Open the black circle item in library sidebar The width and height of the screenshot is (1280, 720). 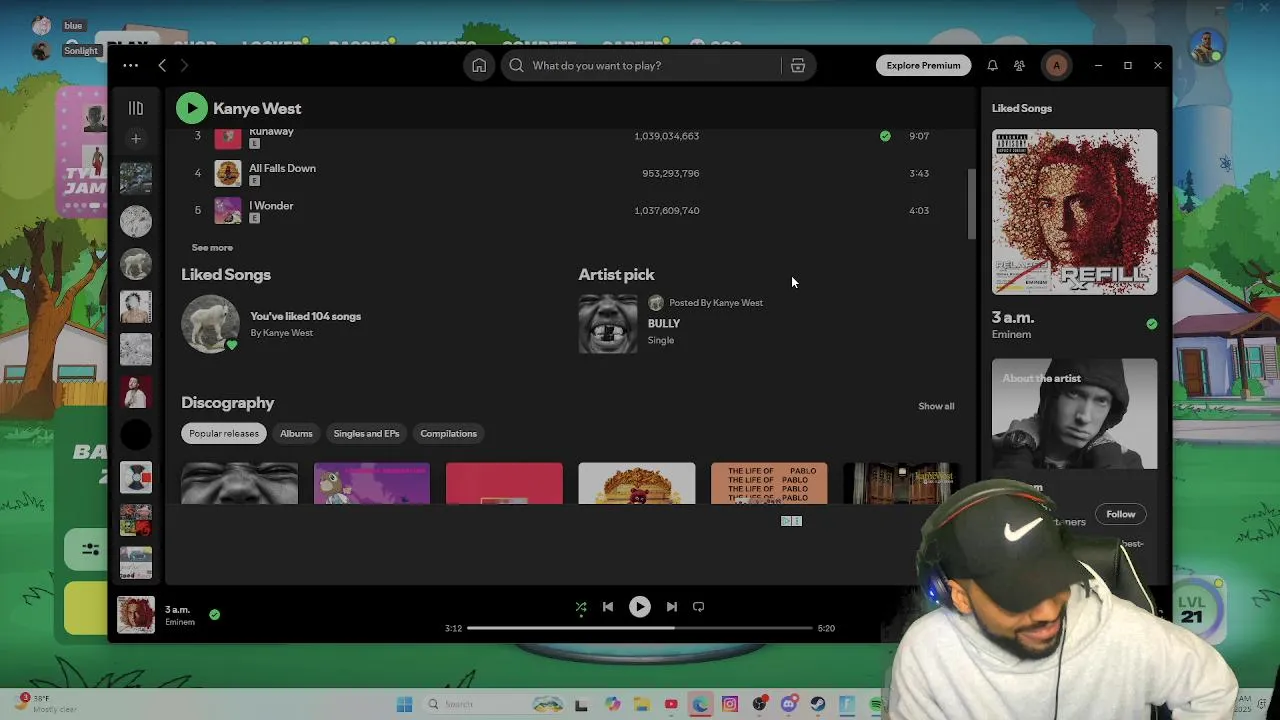tap(136, 435)
